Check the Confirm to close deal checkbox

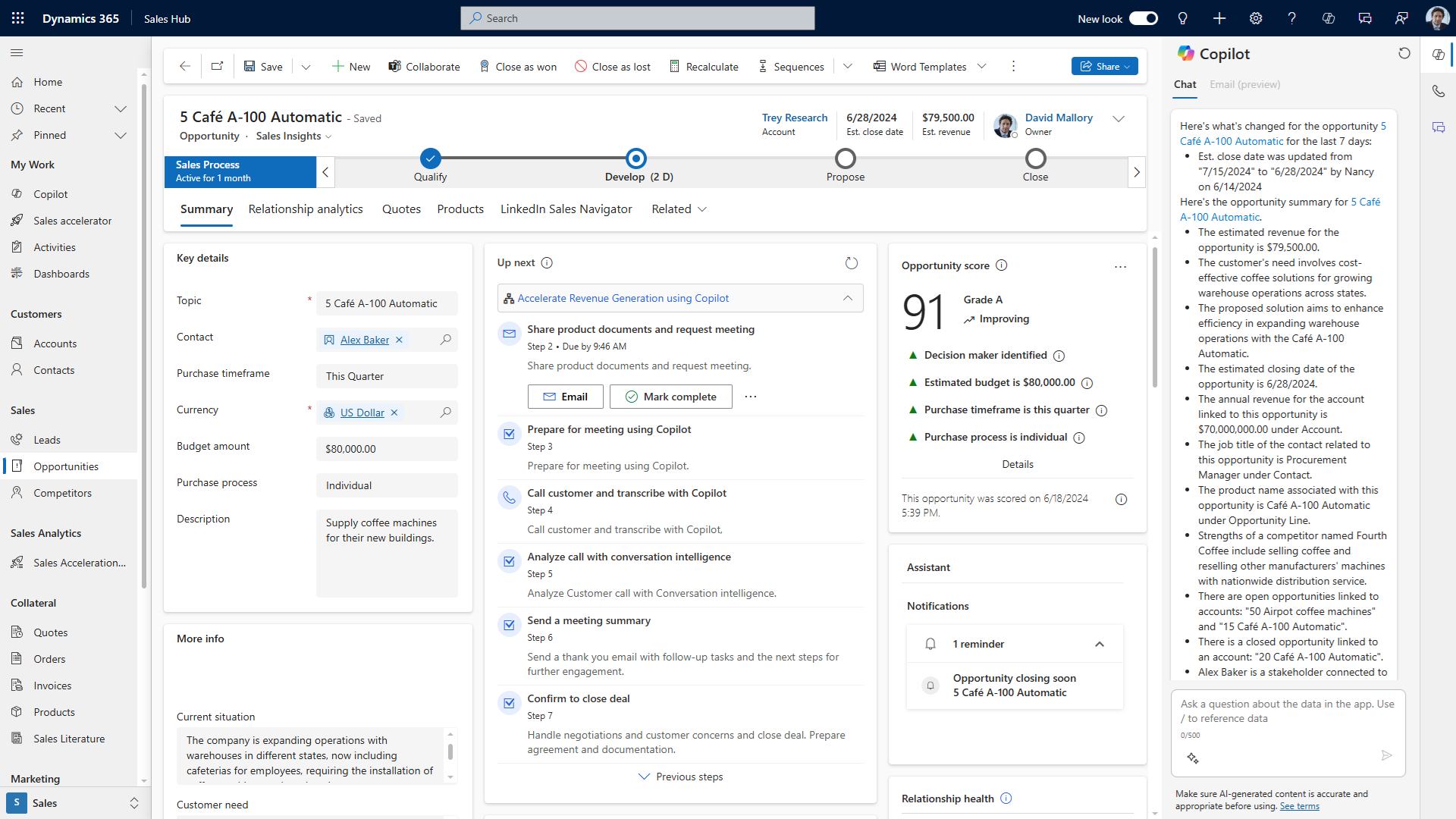point(509,704)
